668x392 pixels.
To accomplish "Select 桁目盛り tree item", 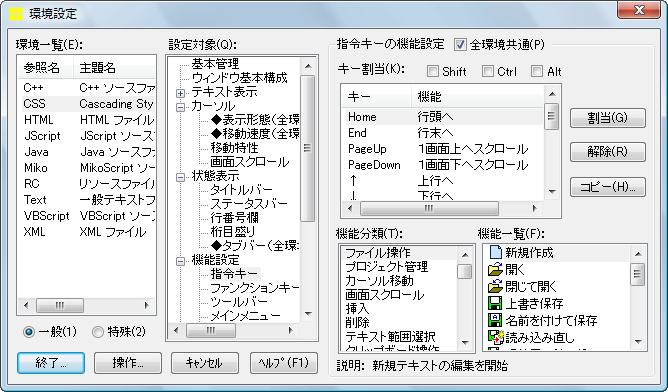I will click(x=233, y=232).
